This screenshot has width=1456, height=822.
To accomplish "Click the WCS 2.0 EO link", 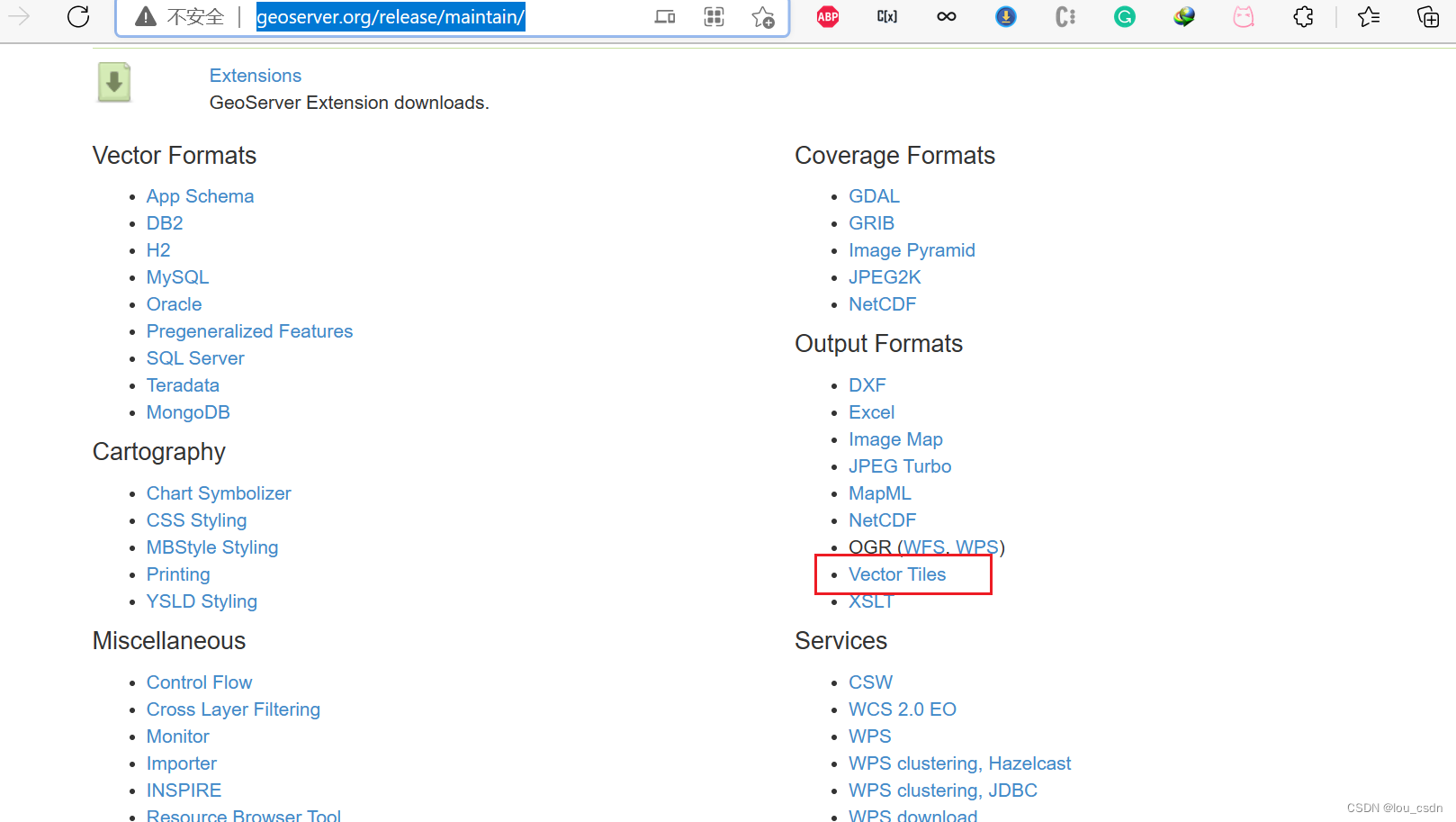I will [x=902, y=709].
